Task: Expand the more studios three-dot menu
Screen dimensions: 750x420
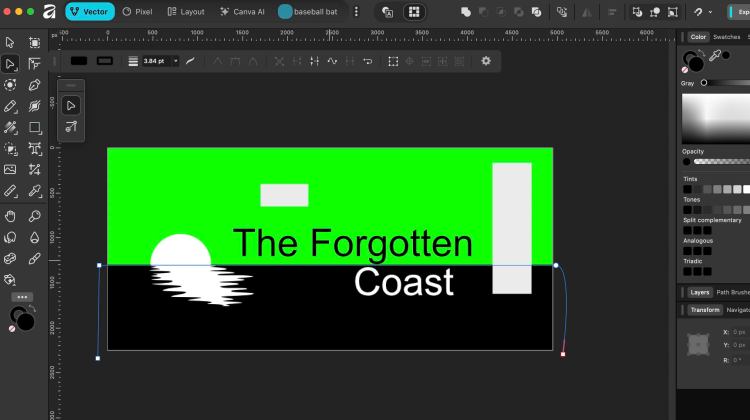Action: tap(356, 12)
